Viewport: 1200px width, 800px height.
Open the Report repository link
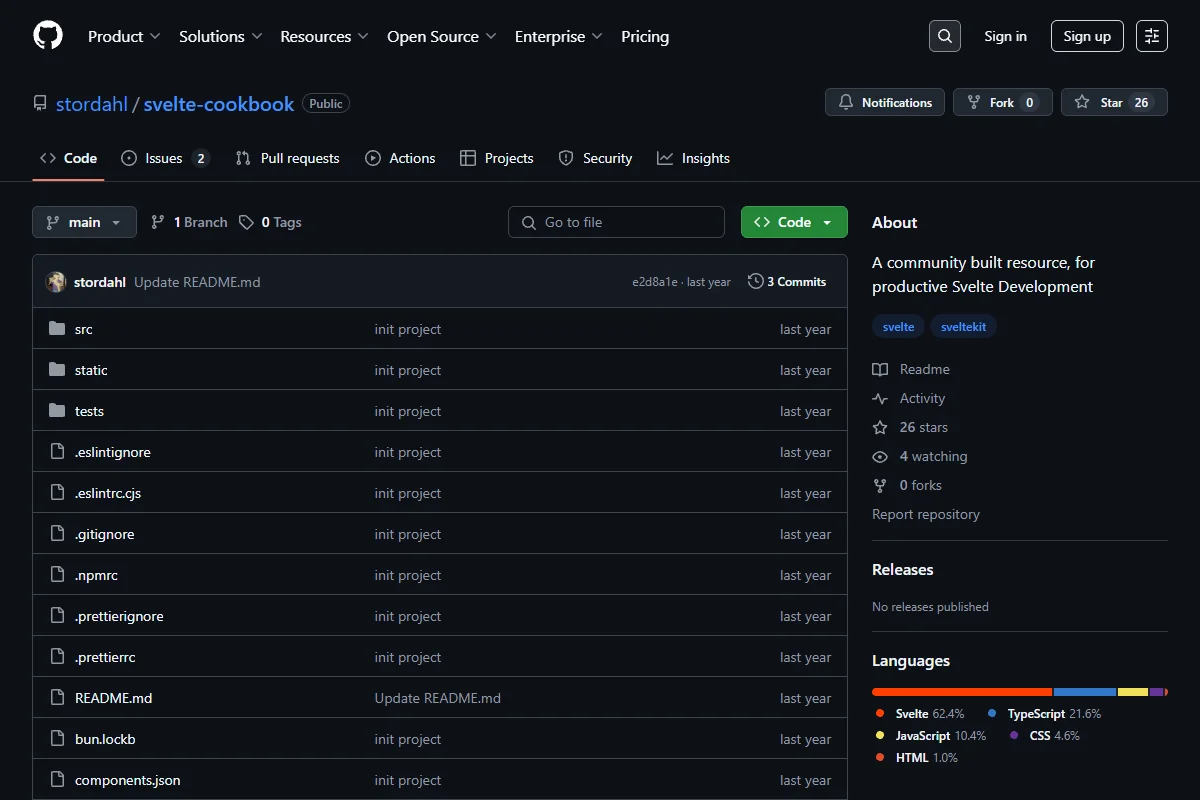point(926,514)
